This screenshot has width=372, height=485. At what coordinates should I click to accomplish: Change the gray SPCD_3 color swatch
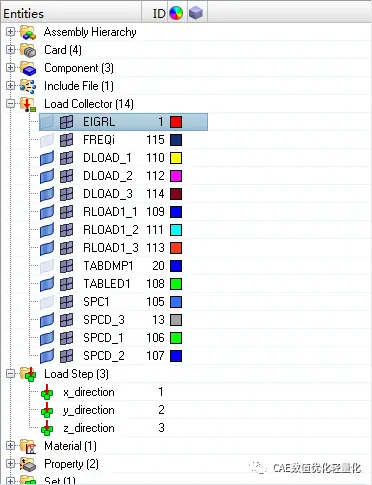(x=176, y=320)
